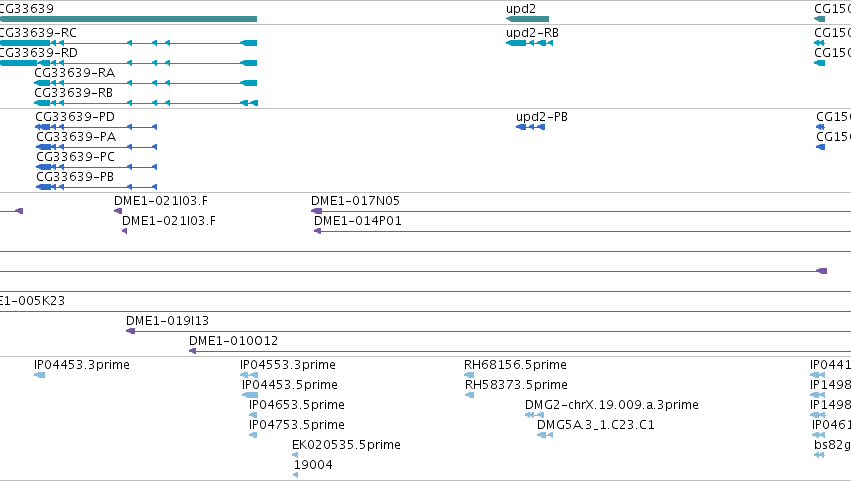
Task: Click the EK020535.5prime EST label
Action: (x=346, y=445)
